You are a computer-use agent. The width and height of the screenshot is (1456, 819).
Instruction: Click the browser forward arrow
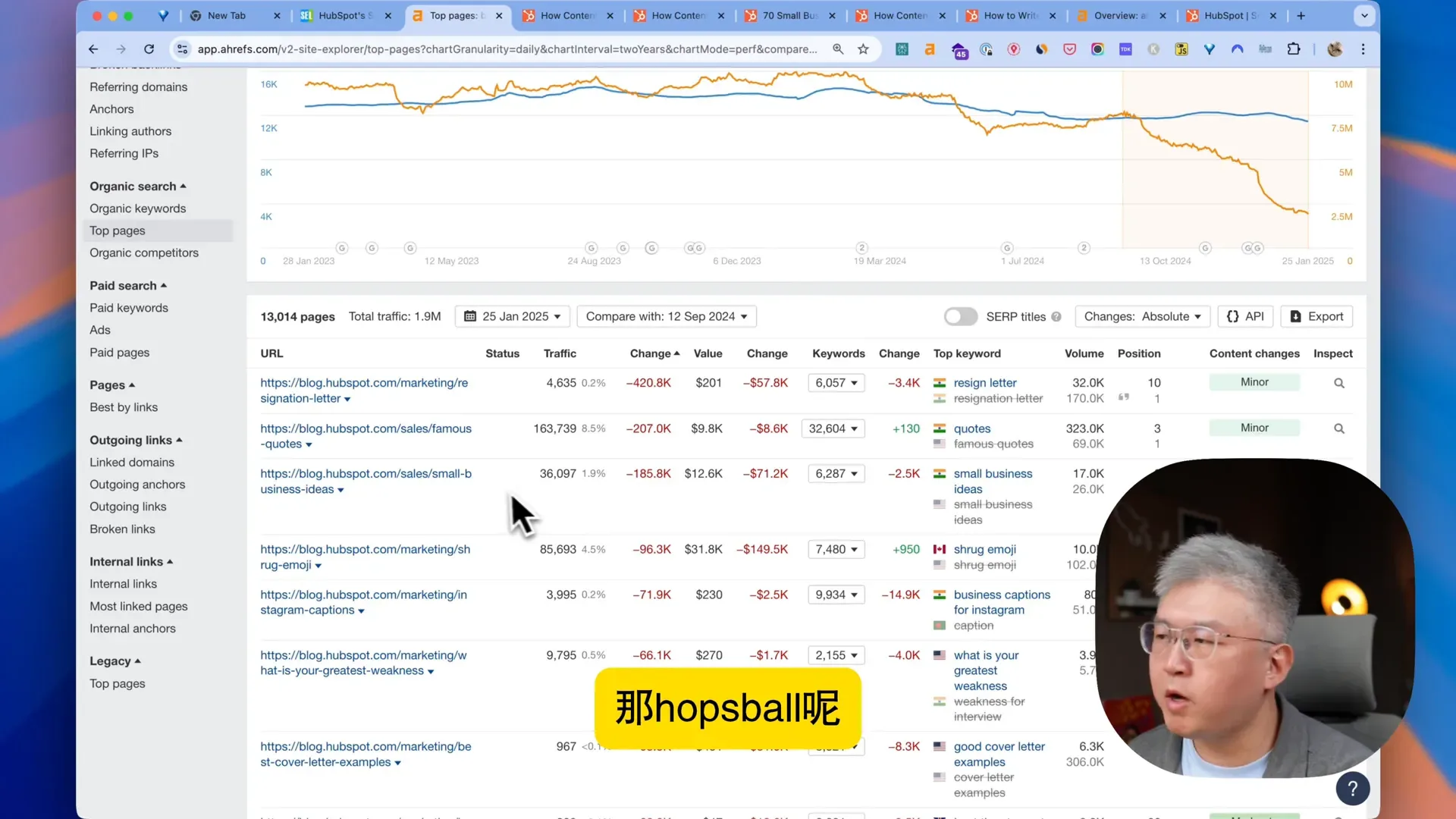coord(121,49)
